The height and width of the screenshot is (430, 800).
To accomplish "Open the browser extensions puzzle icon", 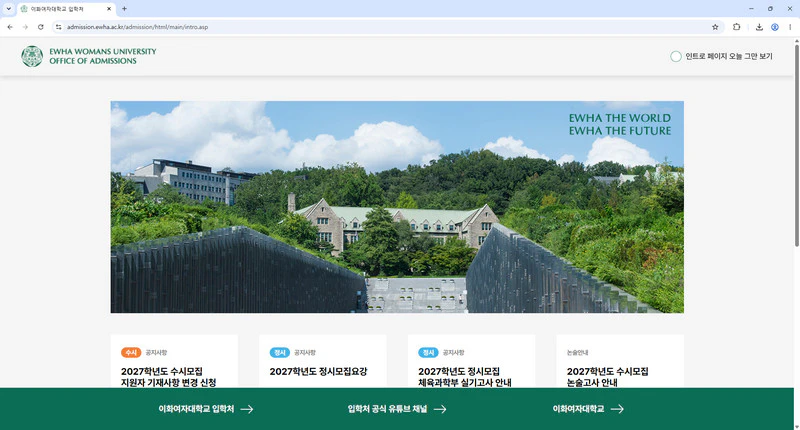I will [736, 27].
